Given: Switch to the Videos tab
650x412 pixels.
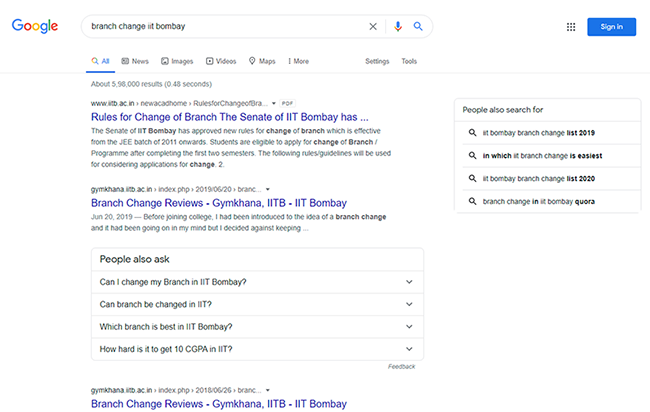Looking at the screenshot, I should [221, 61].
